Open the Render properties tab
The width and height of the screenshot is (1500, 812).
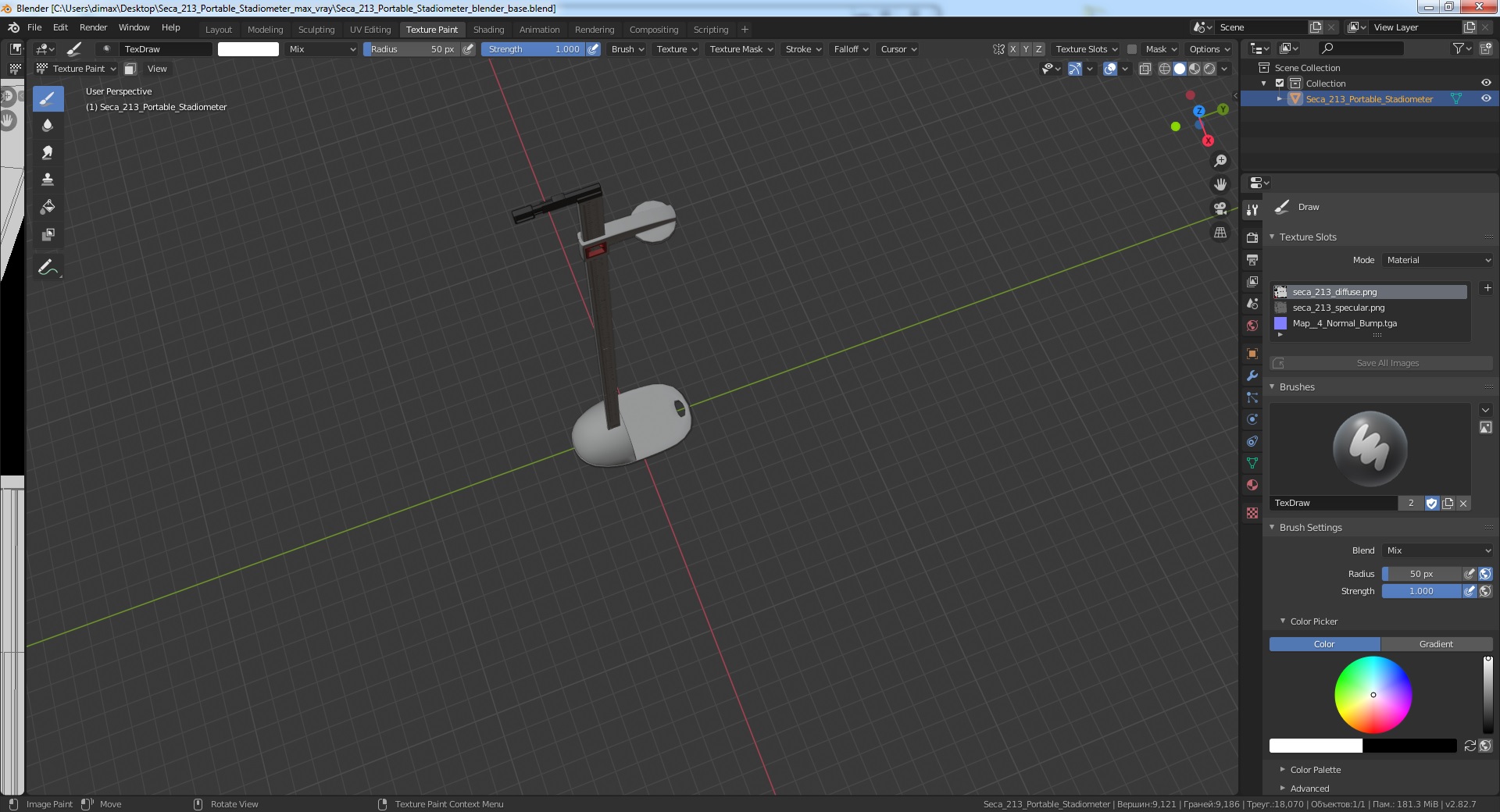click(1252, 237)
